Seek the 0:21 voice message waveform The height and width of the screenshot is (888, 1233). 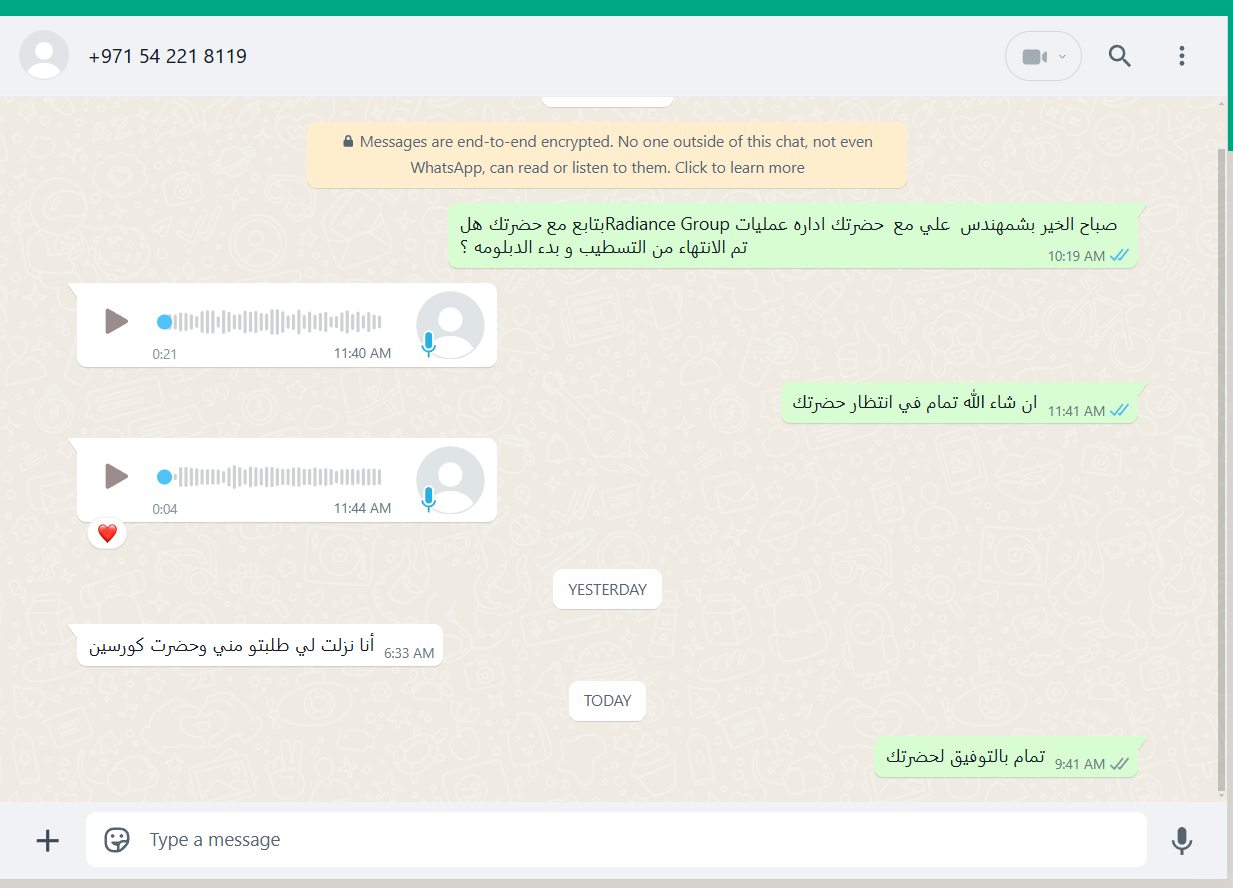coord(270,322)
